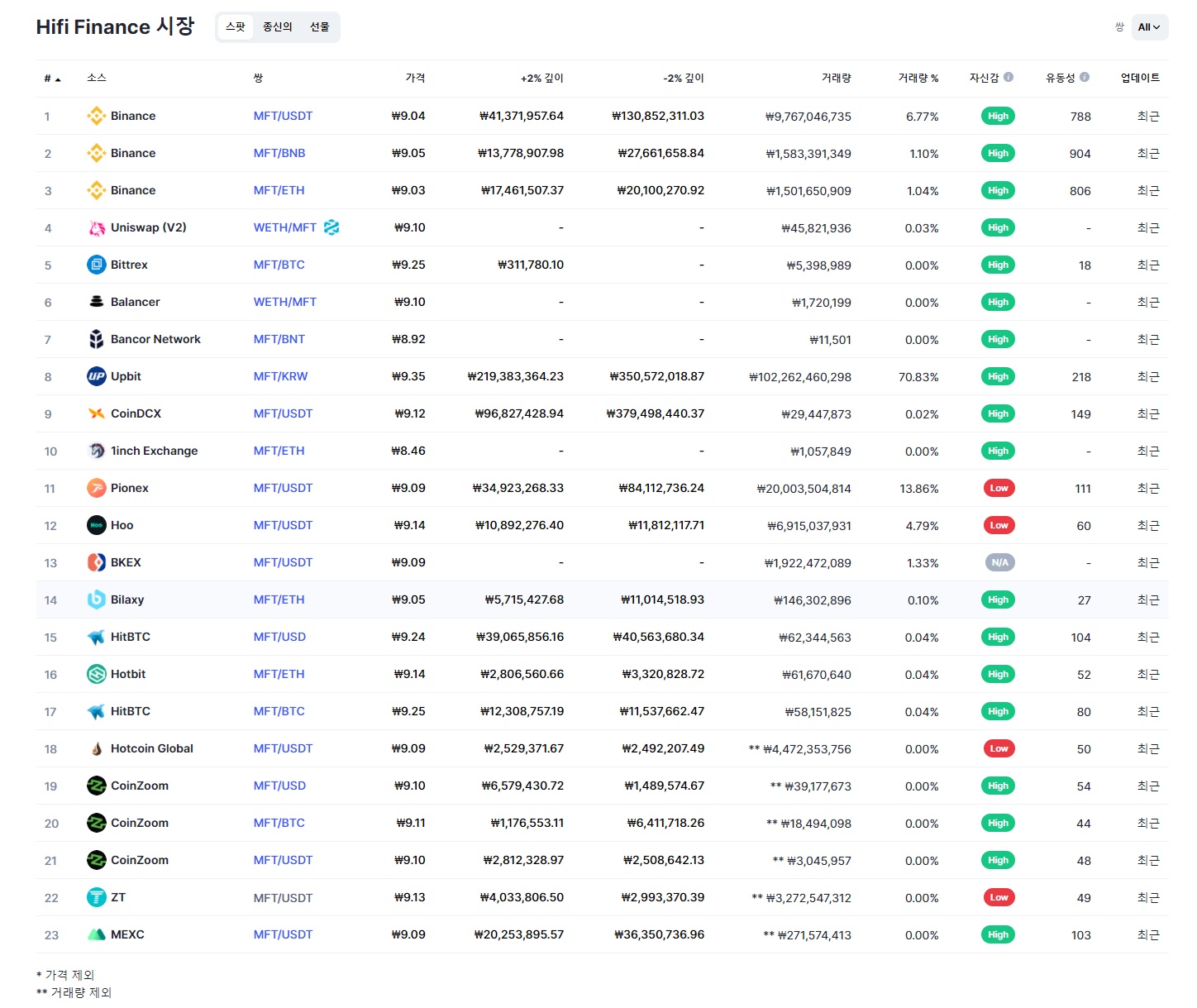The image size is (1197, 1008).
Task: Click the Balancer exchange logo
Action: pos(97,302)
